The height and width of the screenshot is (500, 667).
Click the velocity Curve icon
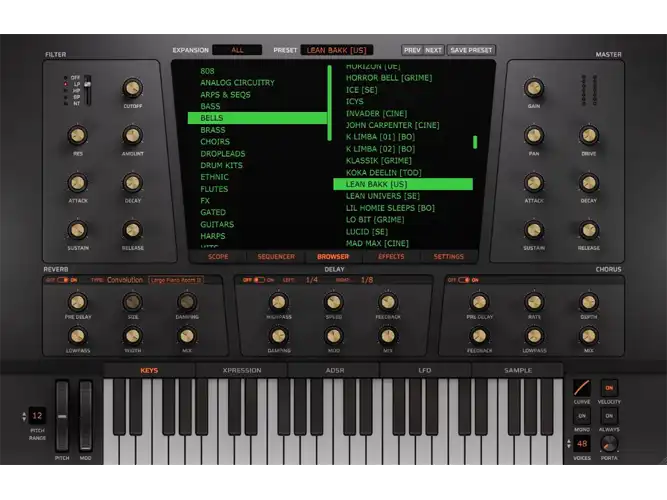581,388
